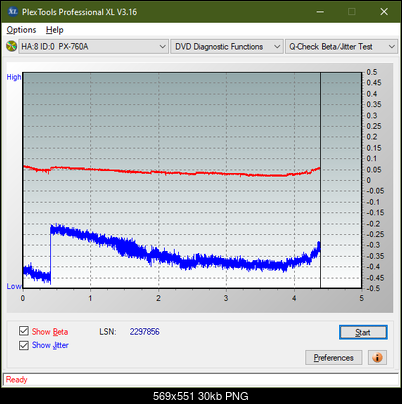Open the Preferences button

(333, 358)
